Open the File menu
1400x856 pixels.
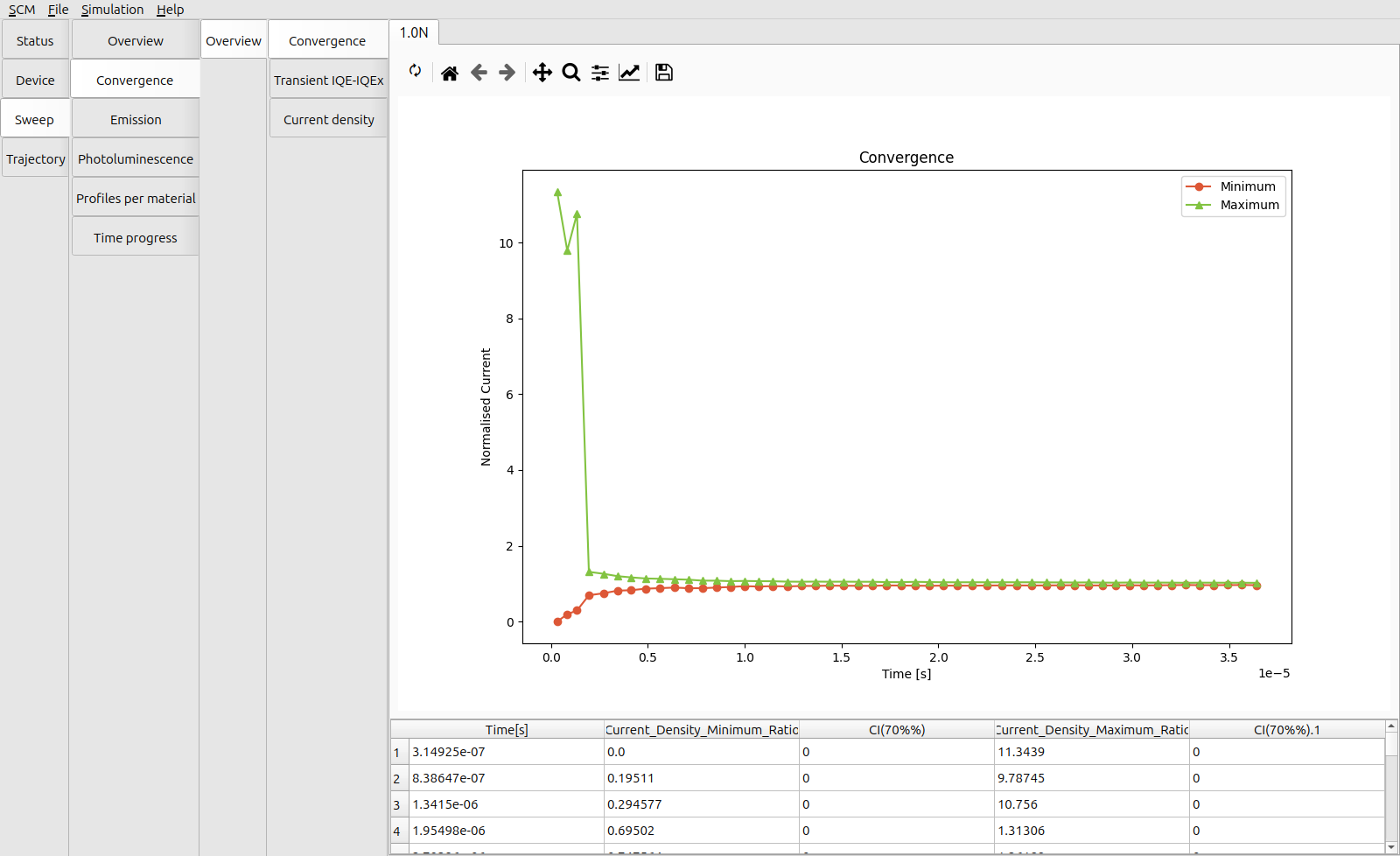tap(58, 10)
